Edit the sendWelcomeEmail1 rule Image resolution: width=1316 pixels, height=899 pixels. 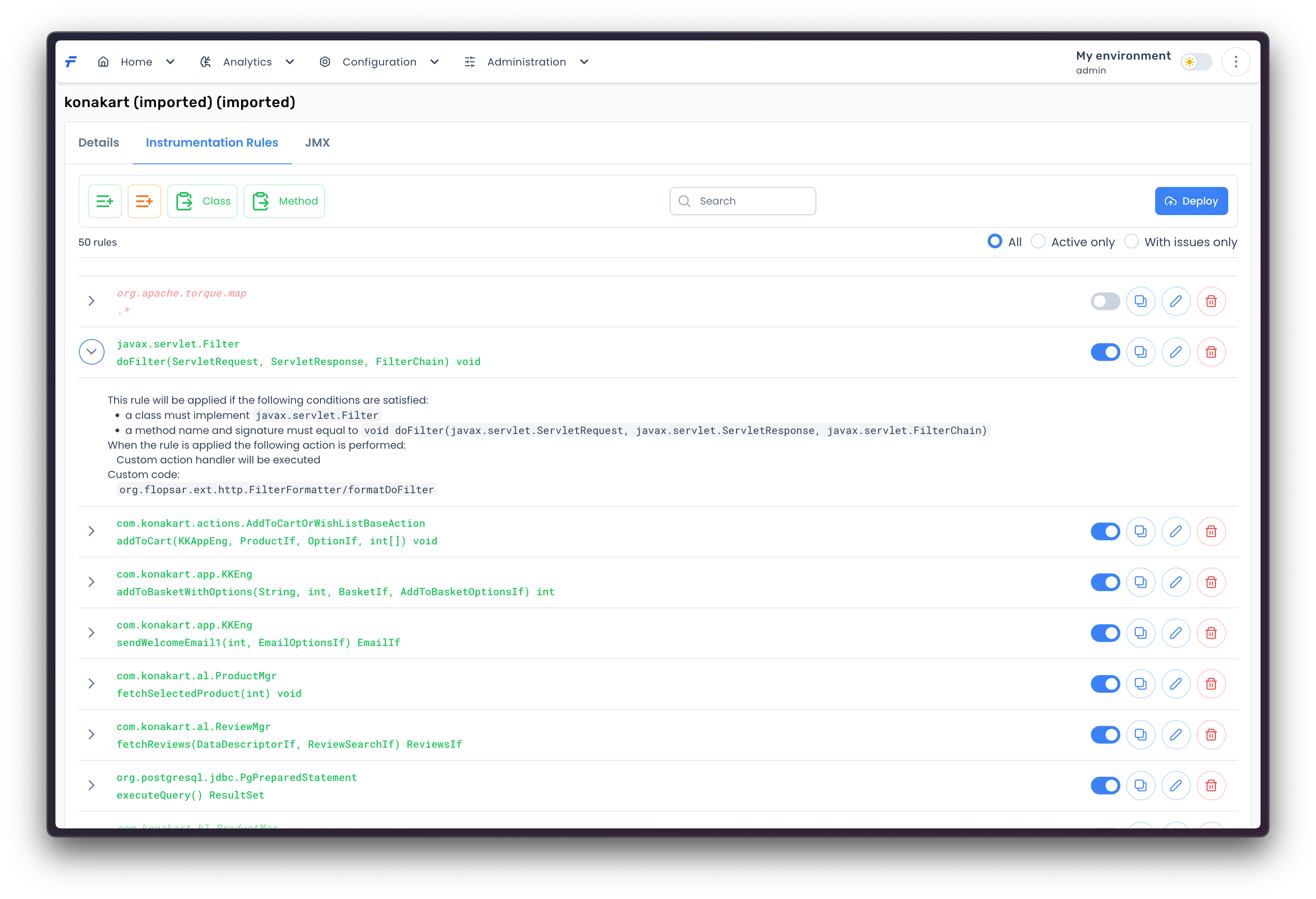coord(1176,634)
